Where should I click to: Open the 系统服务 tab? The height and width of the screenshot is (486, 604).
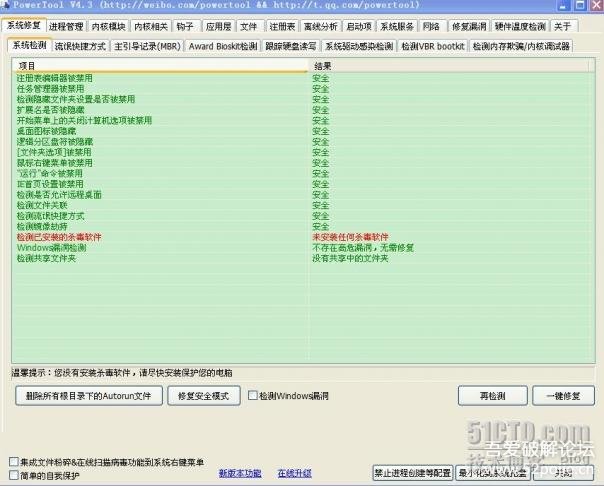click(397, 26)
